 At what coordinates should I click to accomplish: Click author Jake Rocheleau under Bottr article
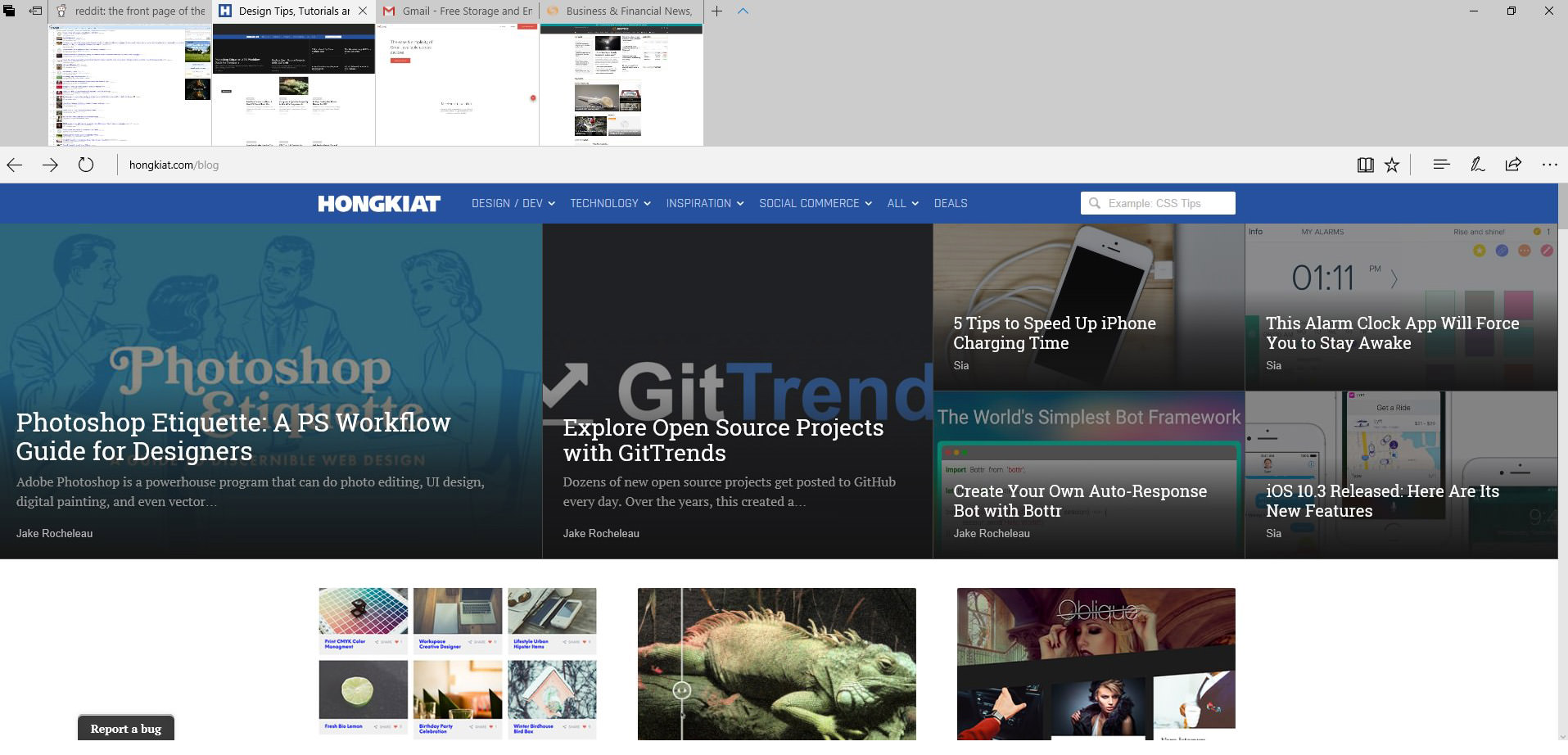992,533
